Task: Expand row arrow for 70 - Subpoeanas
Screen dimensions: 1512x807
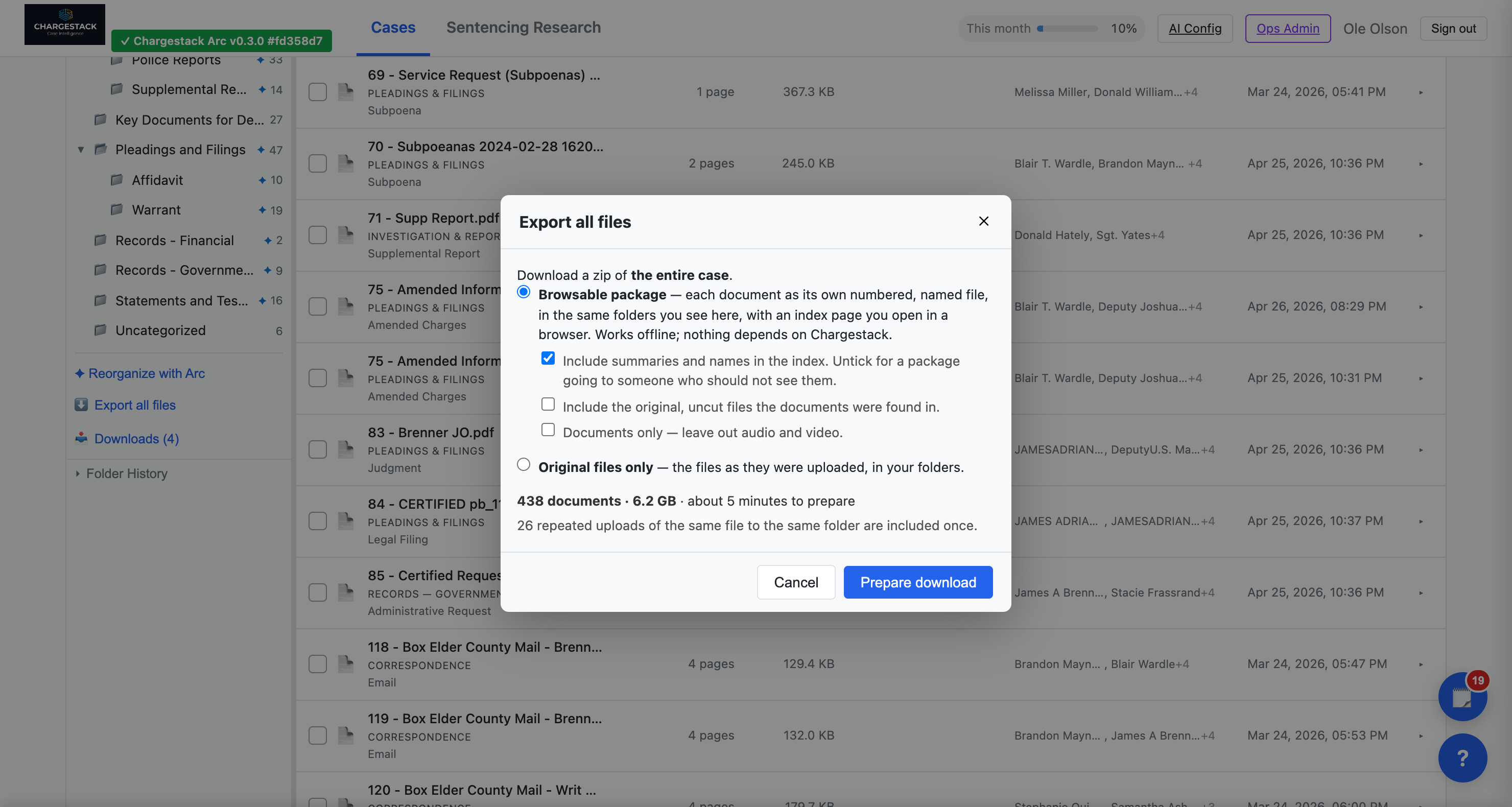Action: pyautogui.click(x=1421, y=164)
